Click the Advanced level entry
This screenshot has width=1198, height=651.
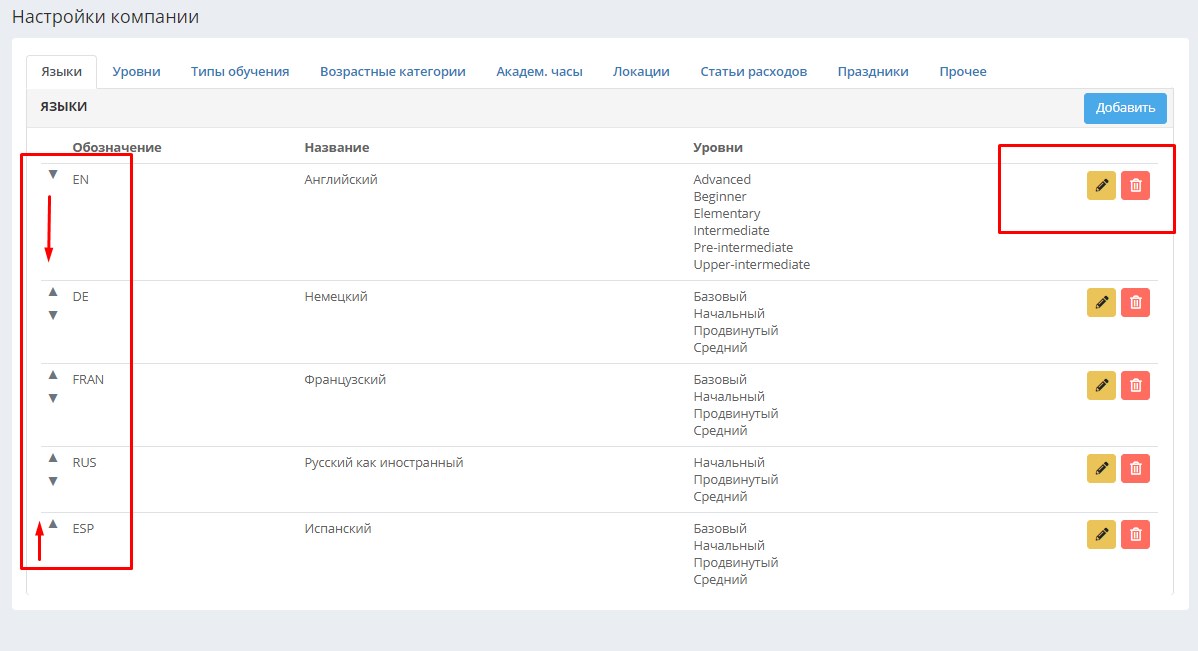(x=722, y=180)
